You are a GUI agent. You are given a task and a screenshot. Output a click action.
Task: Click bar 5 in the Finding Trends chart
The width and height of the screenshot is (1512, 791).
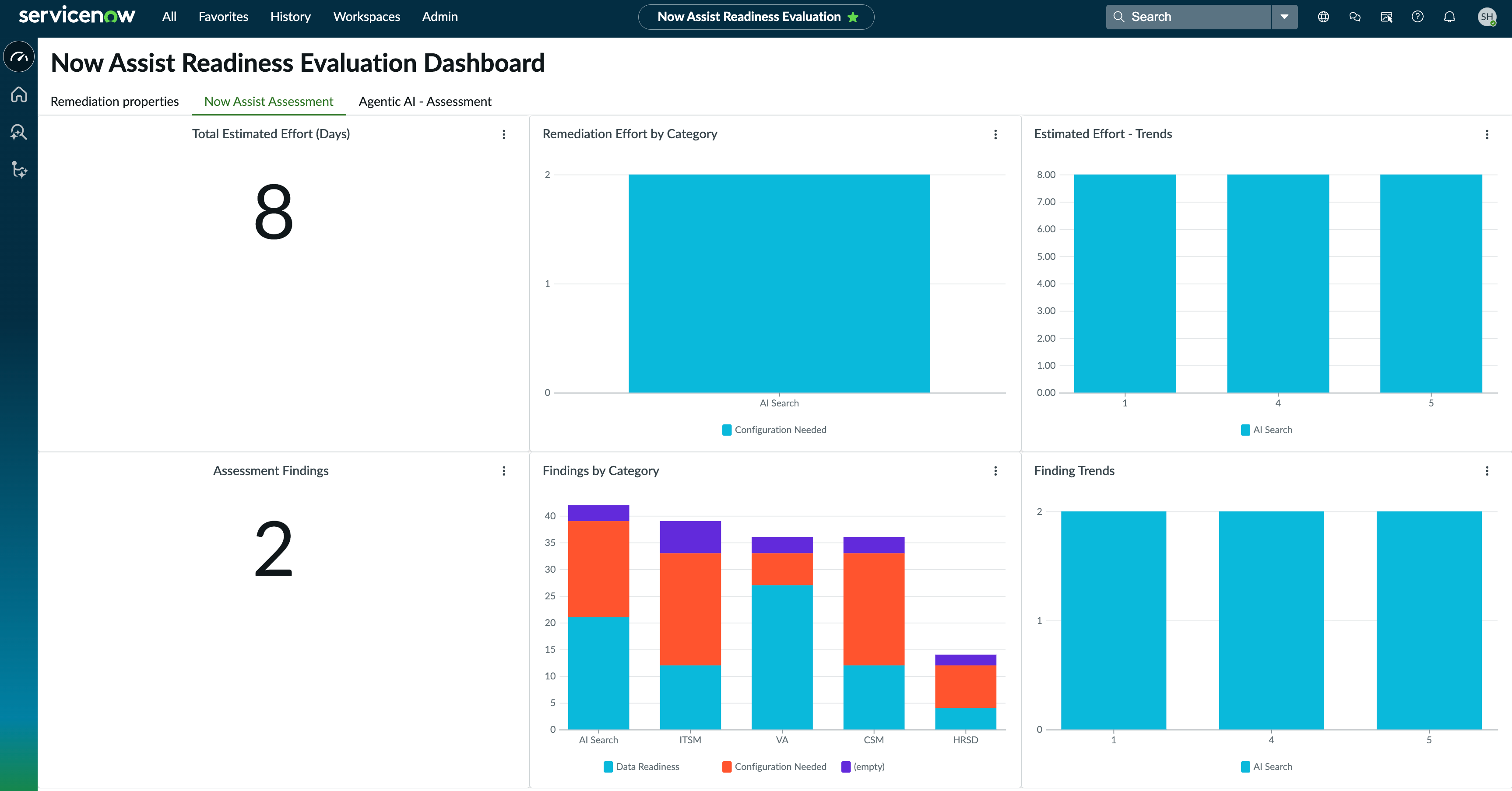(x=1429, y=620)
